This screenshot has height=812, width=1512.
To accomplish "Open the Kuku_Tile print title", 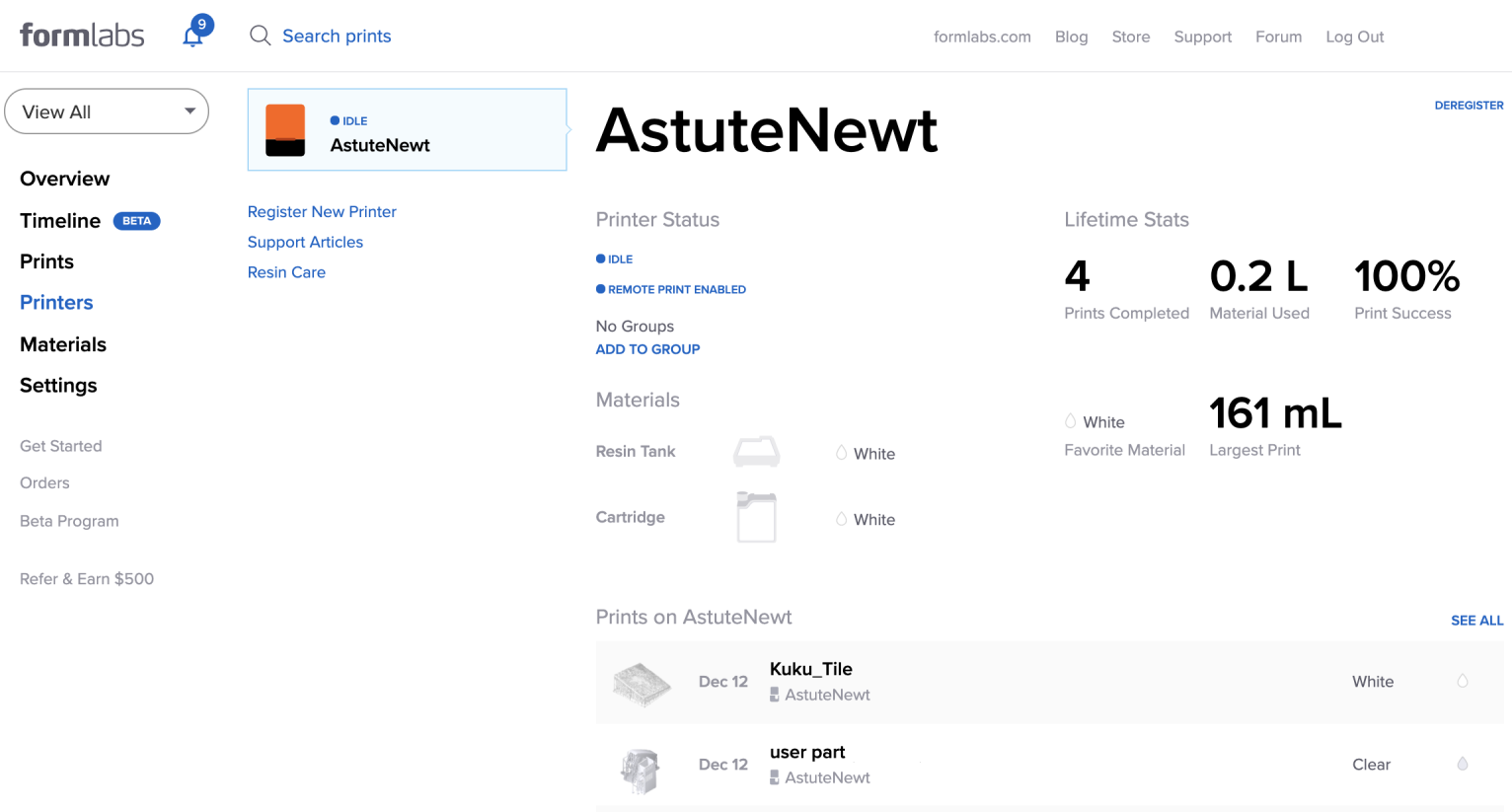I will pyautogui.click(x=810, y=669).
